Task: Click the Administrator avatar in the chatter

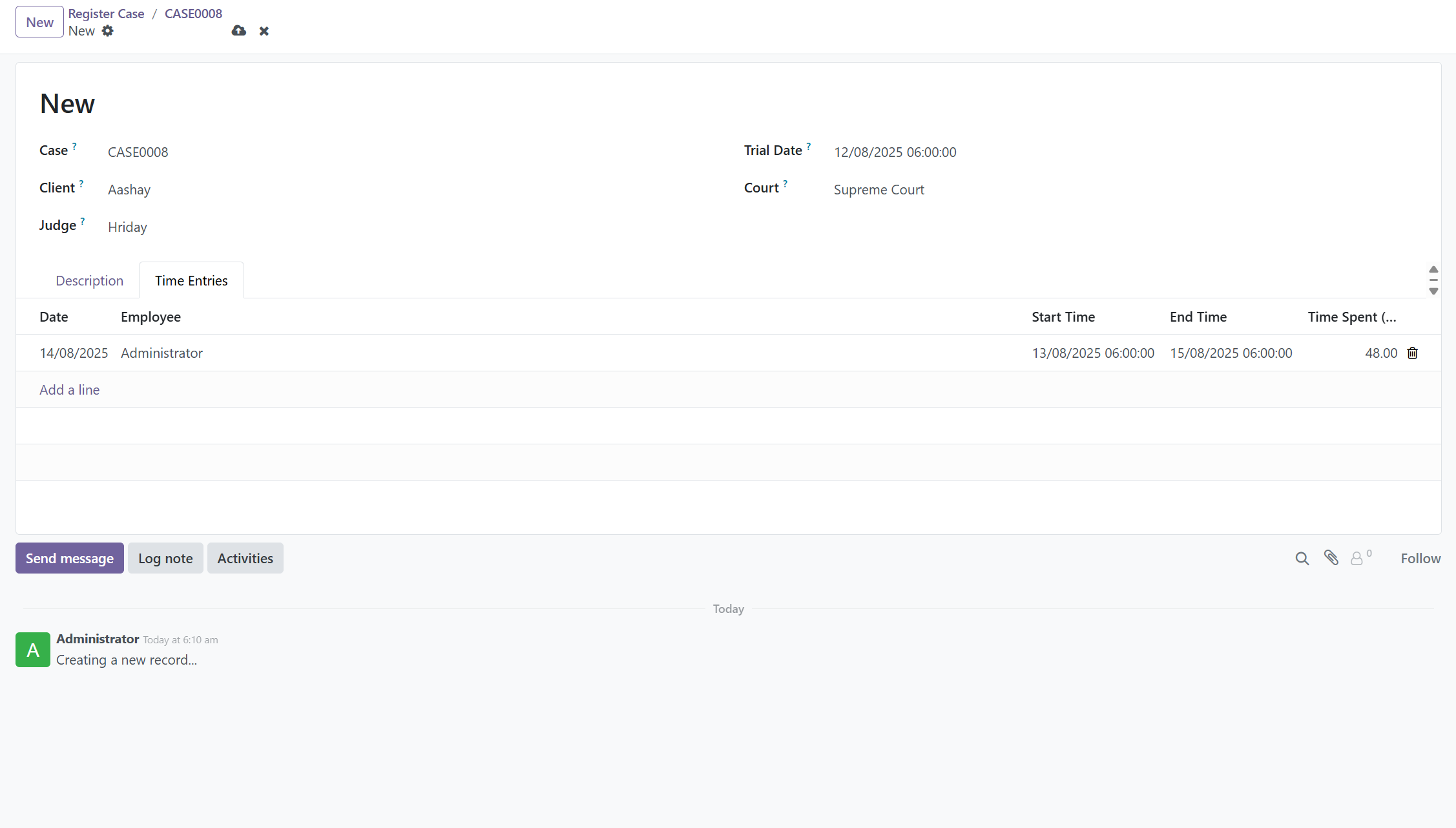Action: (32, 650)
